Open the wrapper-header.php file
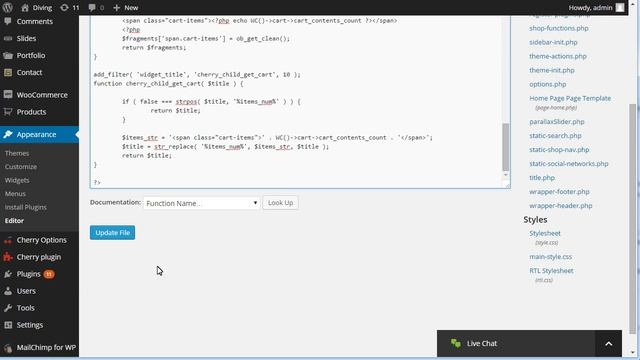The height and width of the screenshot is (360, 640). 560,206
